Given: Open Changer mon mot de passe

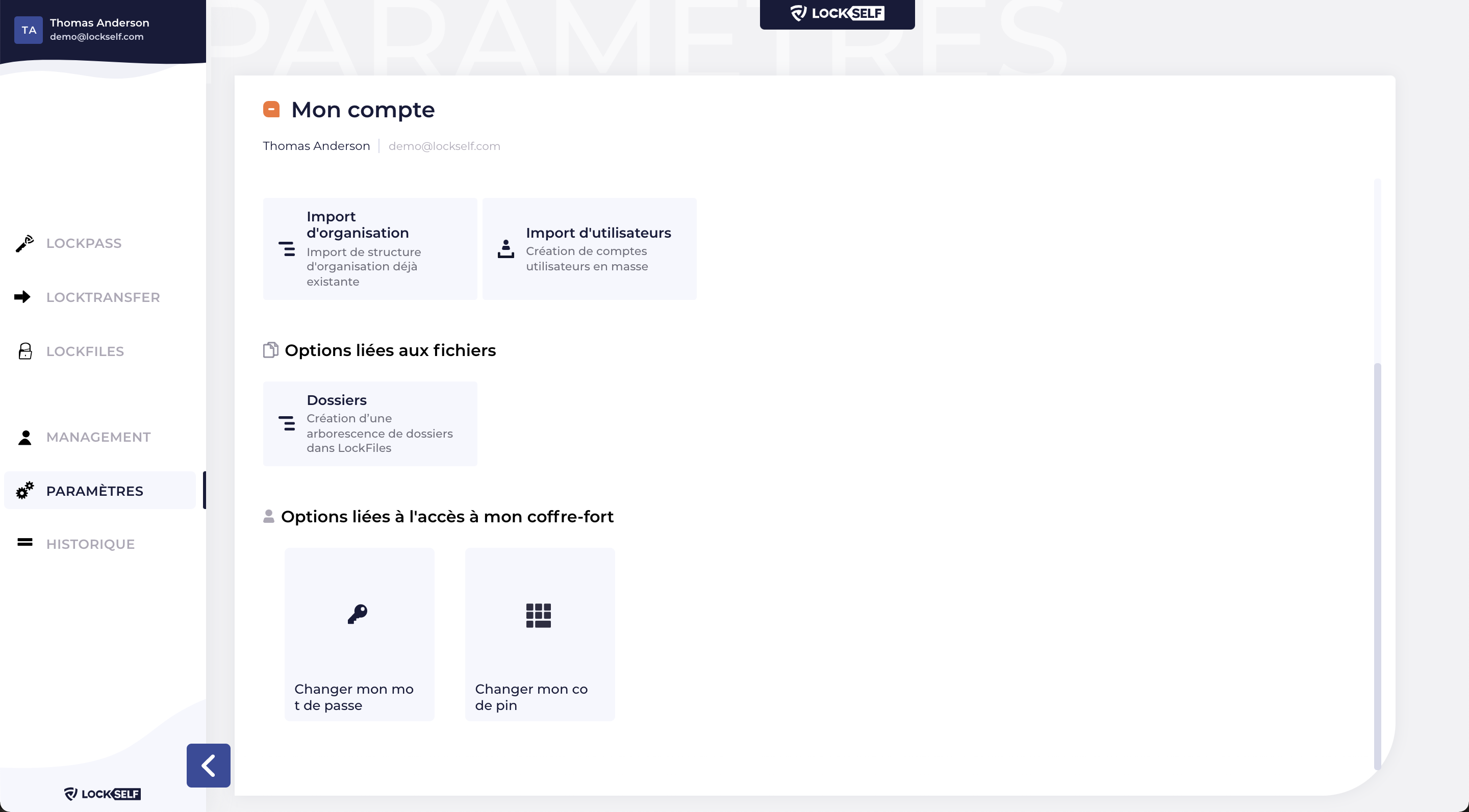Looking at the screenshot, I should [359, 634].
